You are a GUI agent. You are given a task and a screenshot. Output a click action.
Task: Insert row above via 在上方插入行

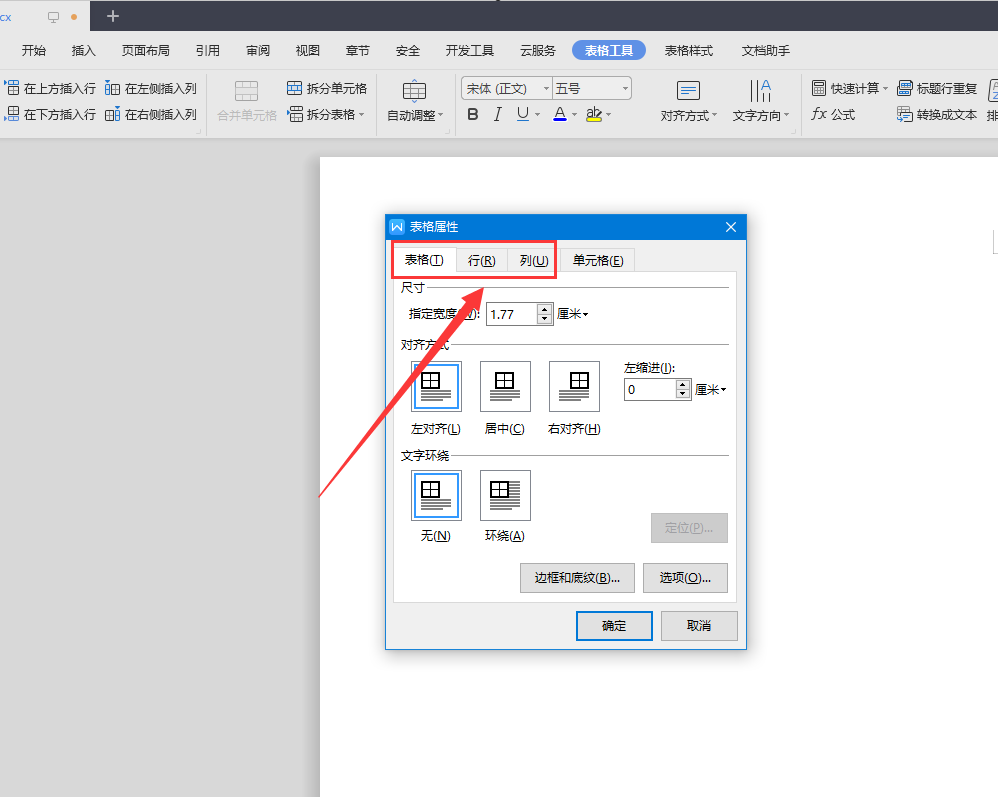coord(51,88)
